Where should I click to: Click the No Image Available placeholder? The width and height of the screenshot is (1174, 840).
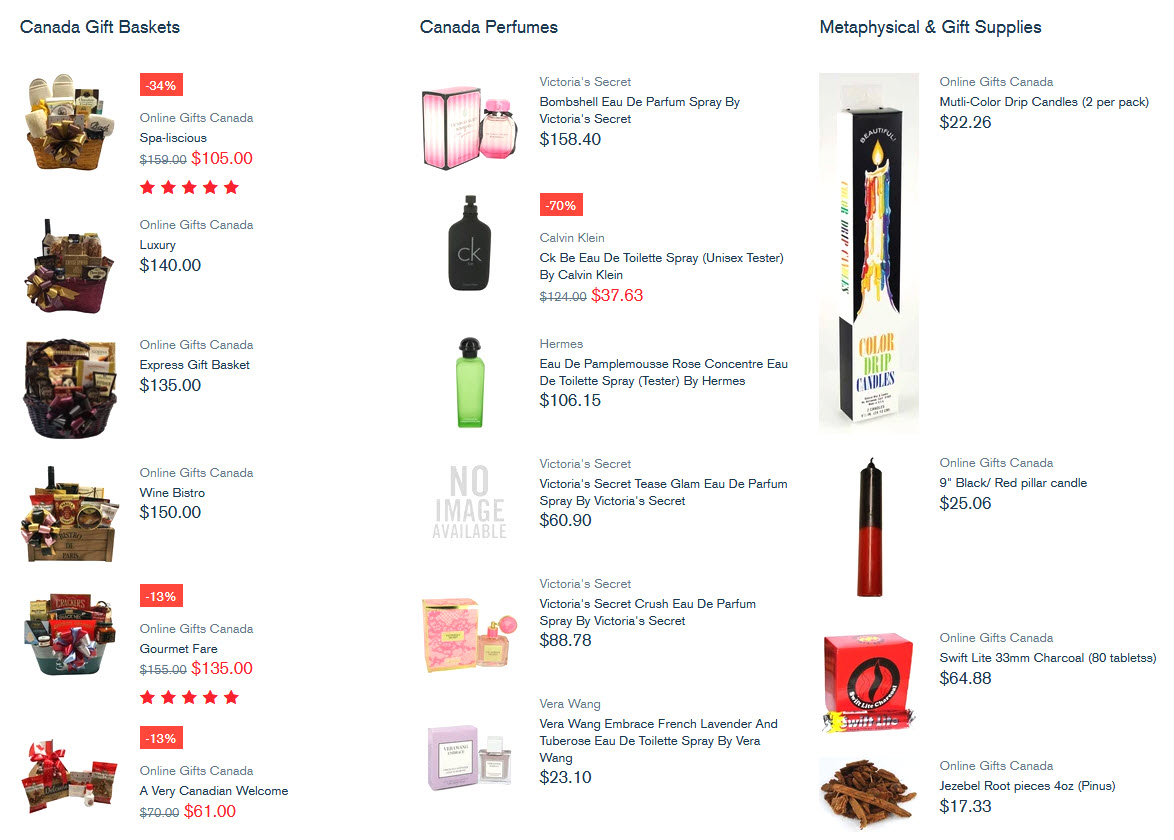[468, 500]
